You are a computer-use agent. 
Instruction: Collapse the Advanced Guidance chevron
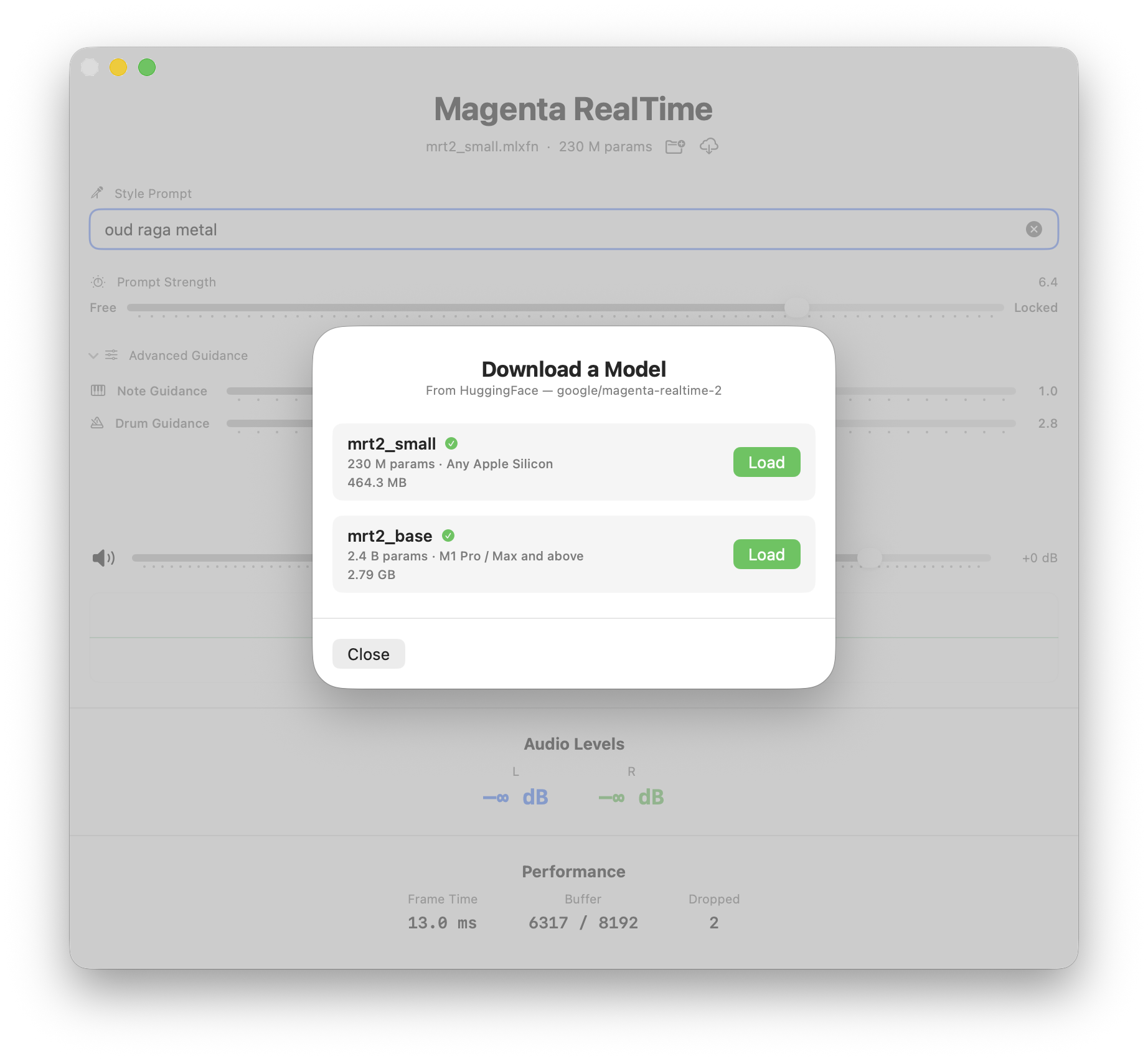tap(93, 356)
